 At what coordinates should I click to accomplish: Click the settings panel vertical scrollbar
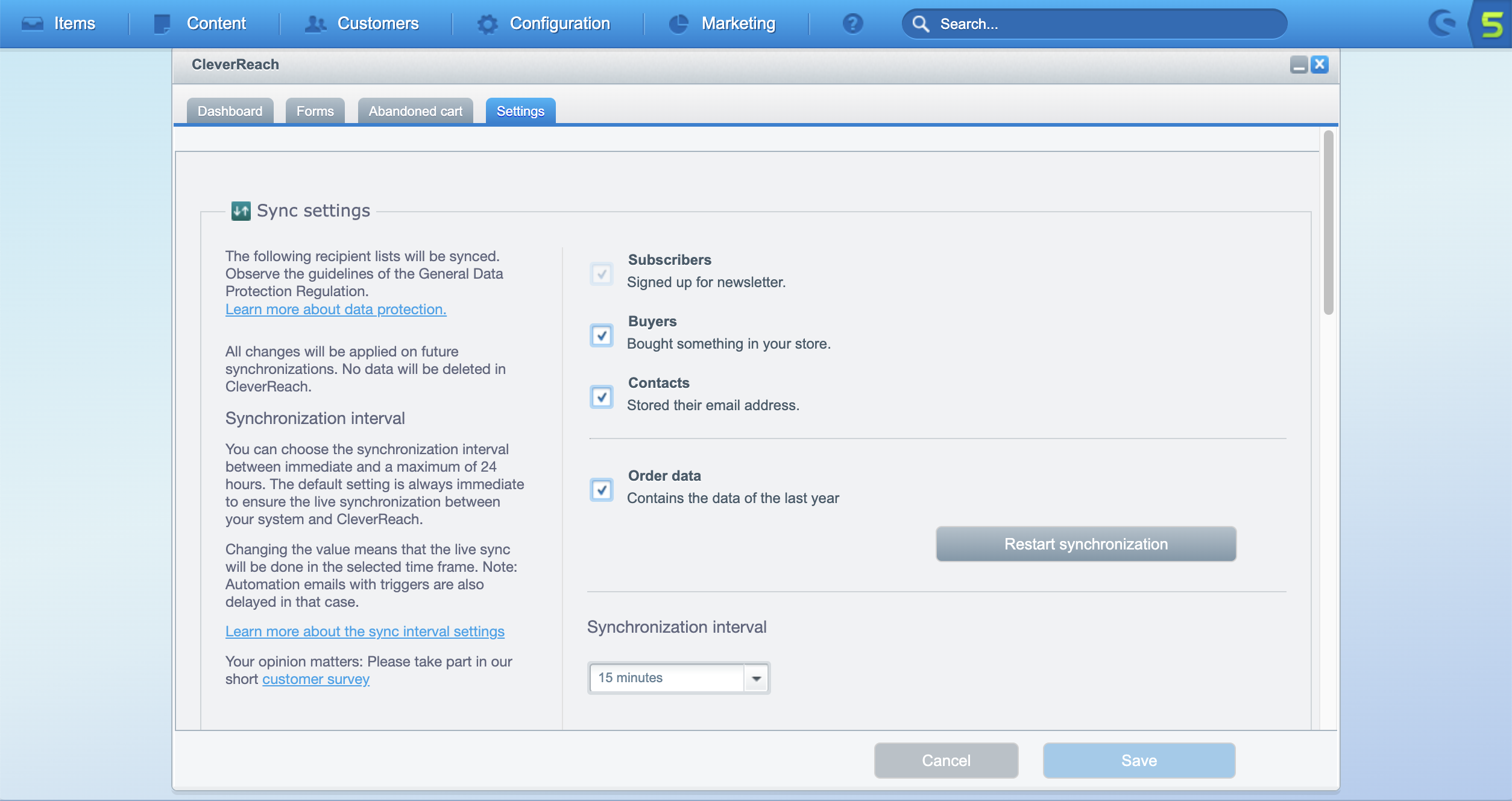pos(1328,223)
